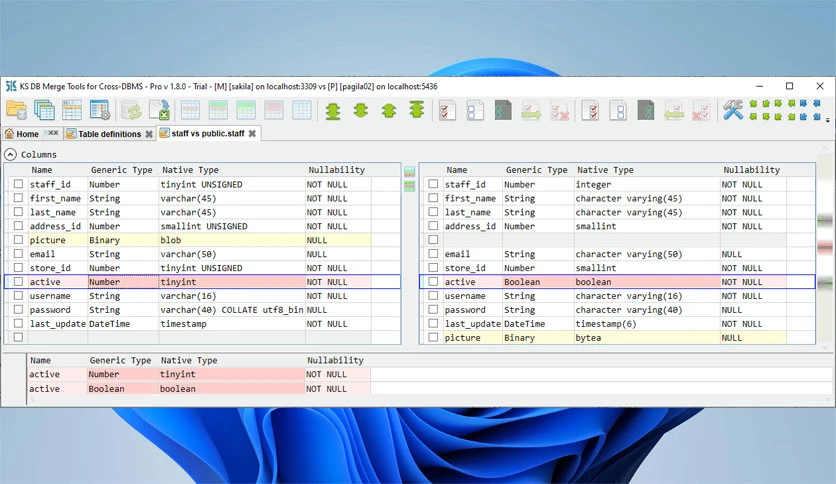Screen dimensions: 836x484
Task: Open database connection folder icon
Action: point(17,110)
